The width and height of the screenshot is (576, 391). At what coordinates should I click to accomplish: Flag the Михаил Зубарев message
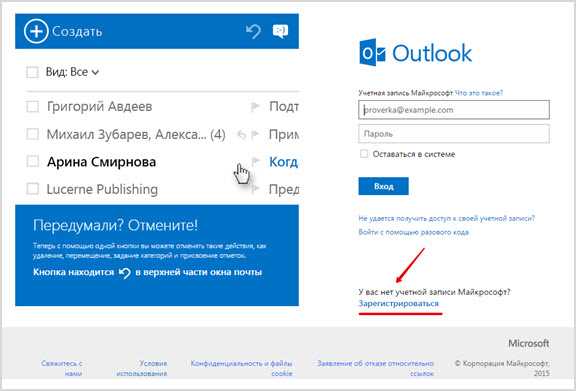(x=255, y=135)
